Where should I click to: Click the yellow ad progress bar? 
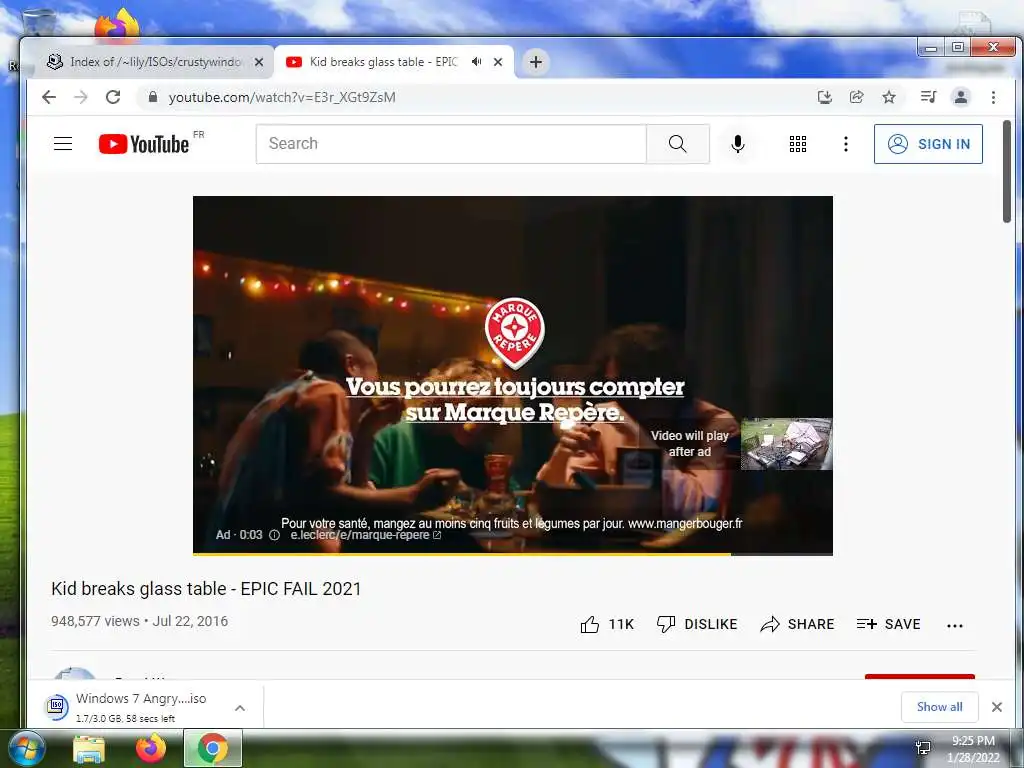(x=513, y=554)
